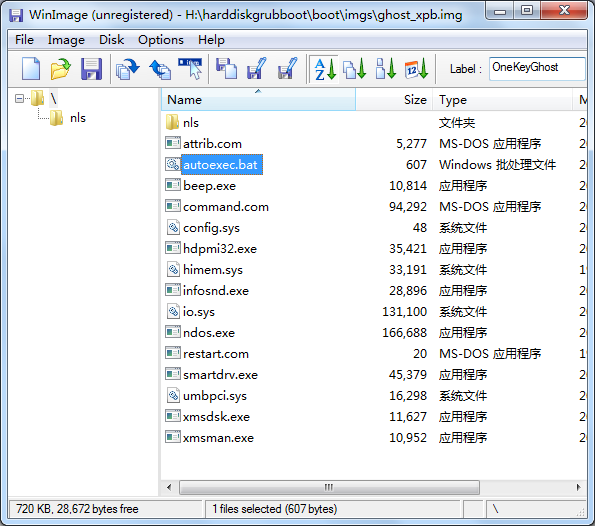Sort list by Name column header

(x=258, y=99)
